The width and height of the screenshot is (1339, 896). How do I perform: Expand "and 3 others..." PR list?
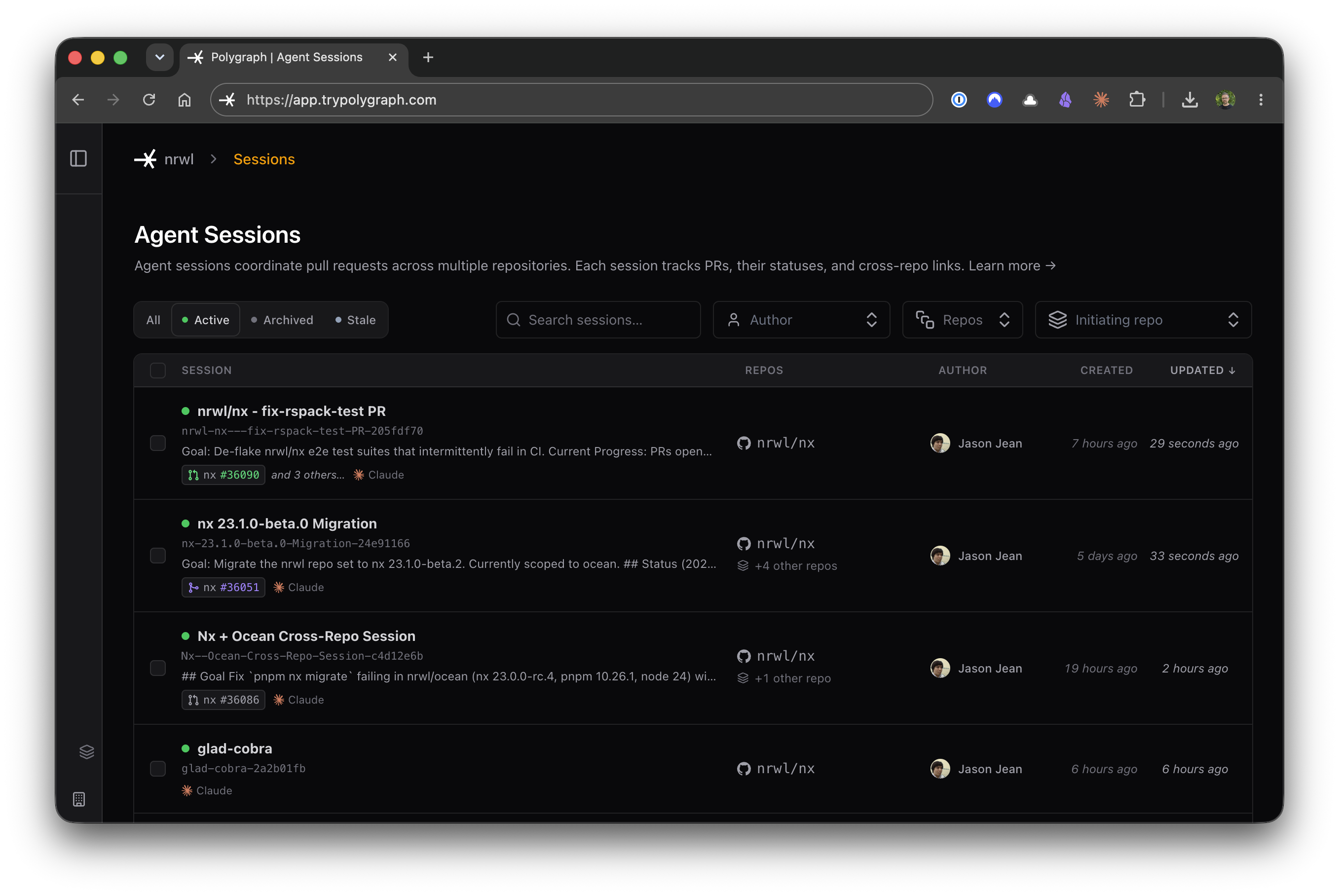tap(307, 475)
